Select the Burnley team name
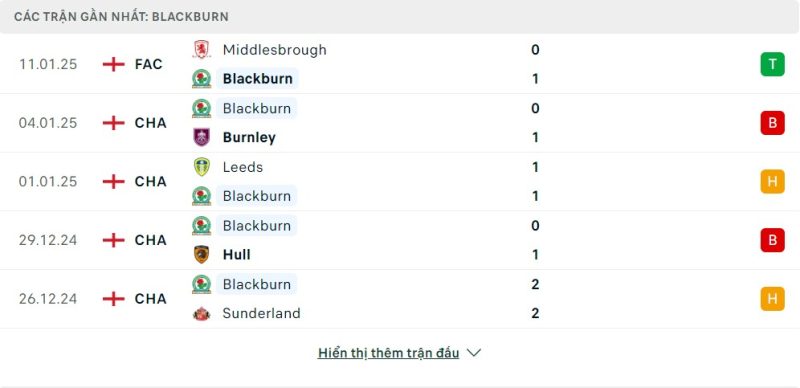 pyautogui.click(x=249, y=137)
